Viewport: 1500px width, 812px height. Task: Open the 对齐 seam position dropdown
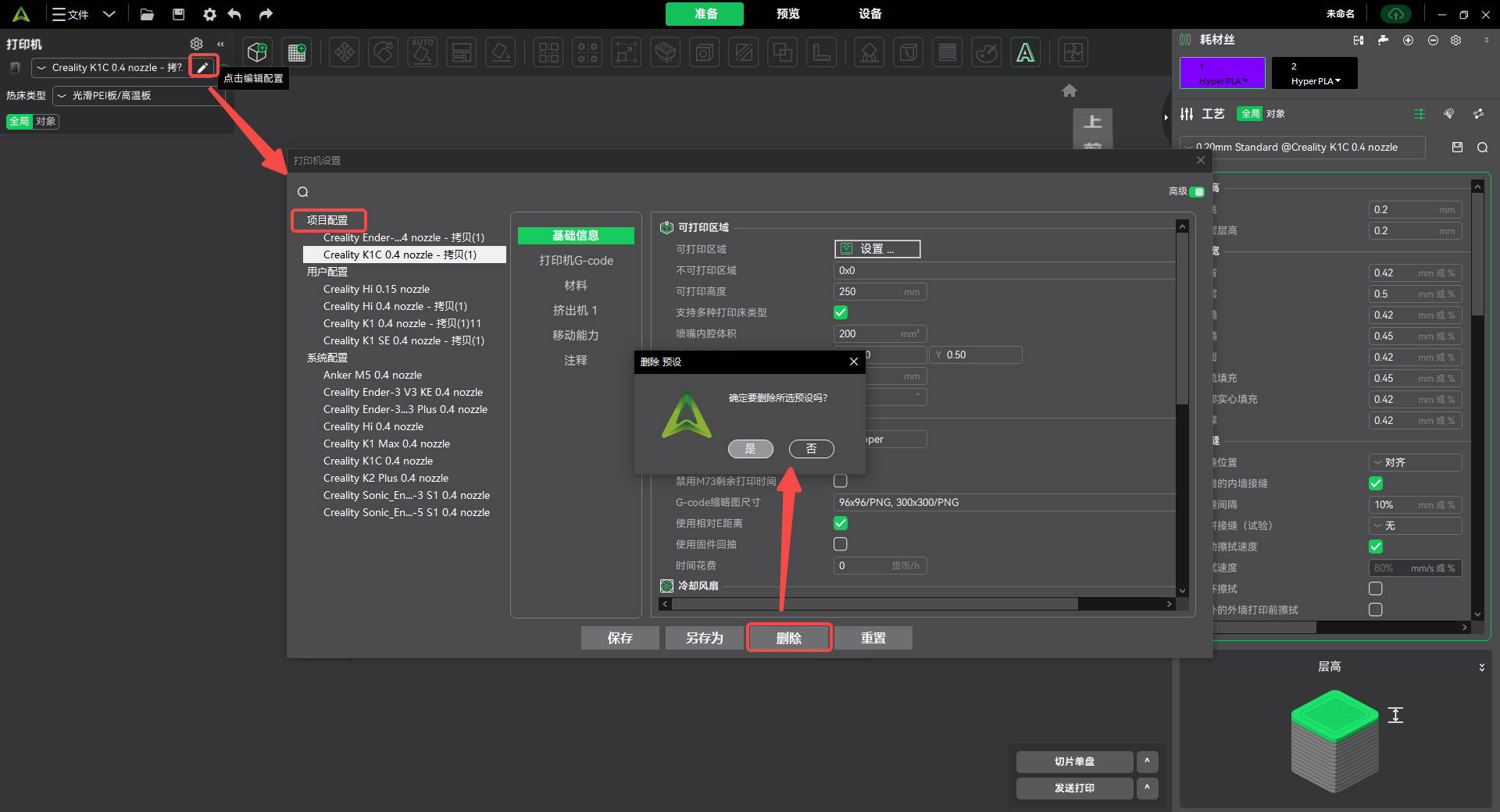pyautogui.click(x=1415, y=462)
